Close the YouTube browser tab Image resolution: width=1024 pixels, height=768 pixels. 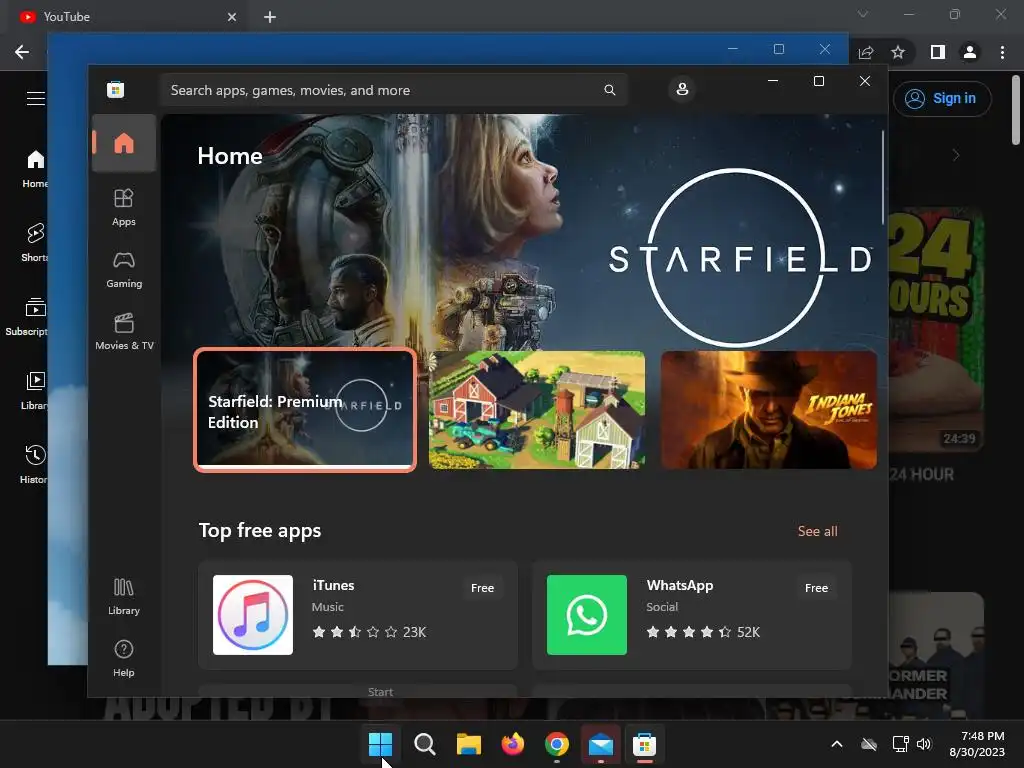(232, 17)
